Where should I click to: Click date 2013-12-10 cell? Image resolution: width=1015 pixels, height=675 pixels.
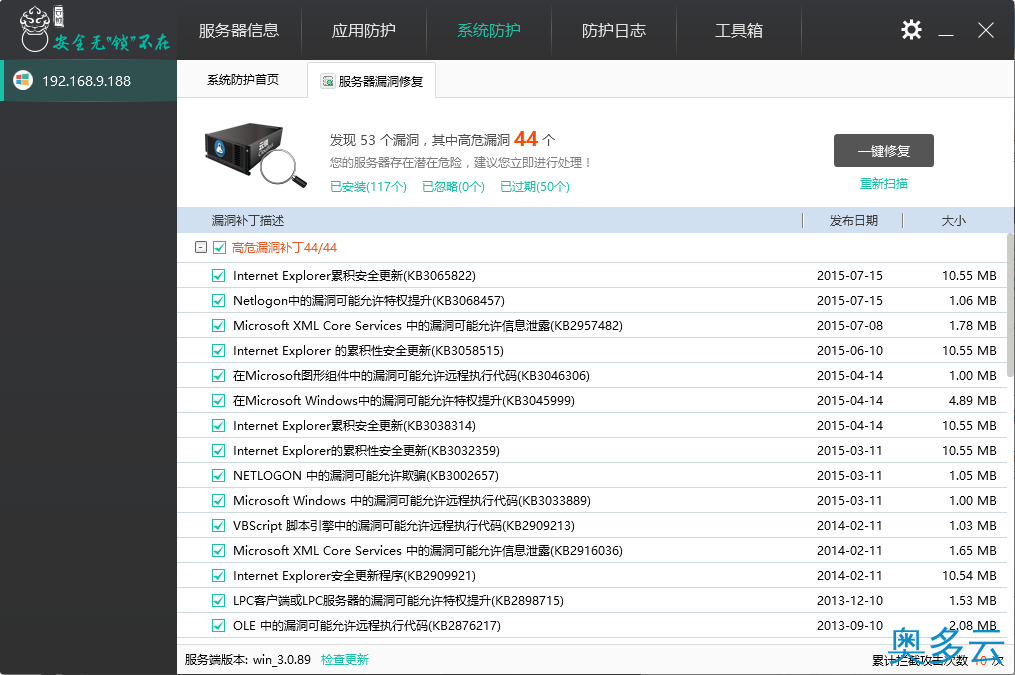tap(849, 601)
